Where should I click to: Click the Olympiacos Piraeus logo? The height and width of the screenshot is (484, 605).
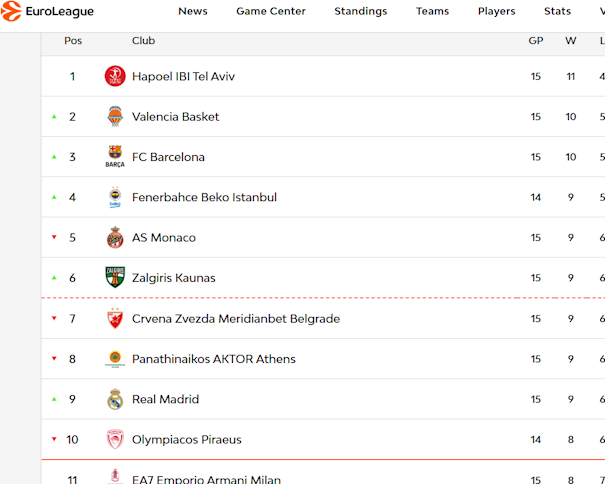point(115,440)
